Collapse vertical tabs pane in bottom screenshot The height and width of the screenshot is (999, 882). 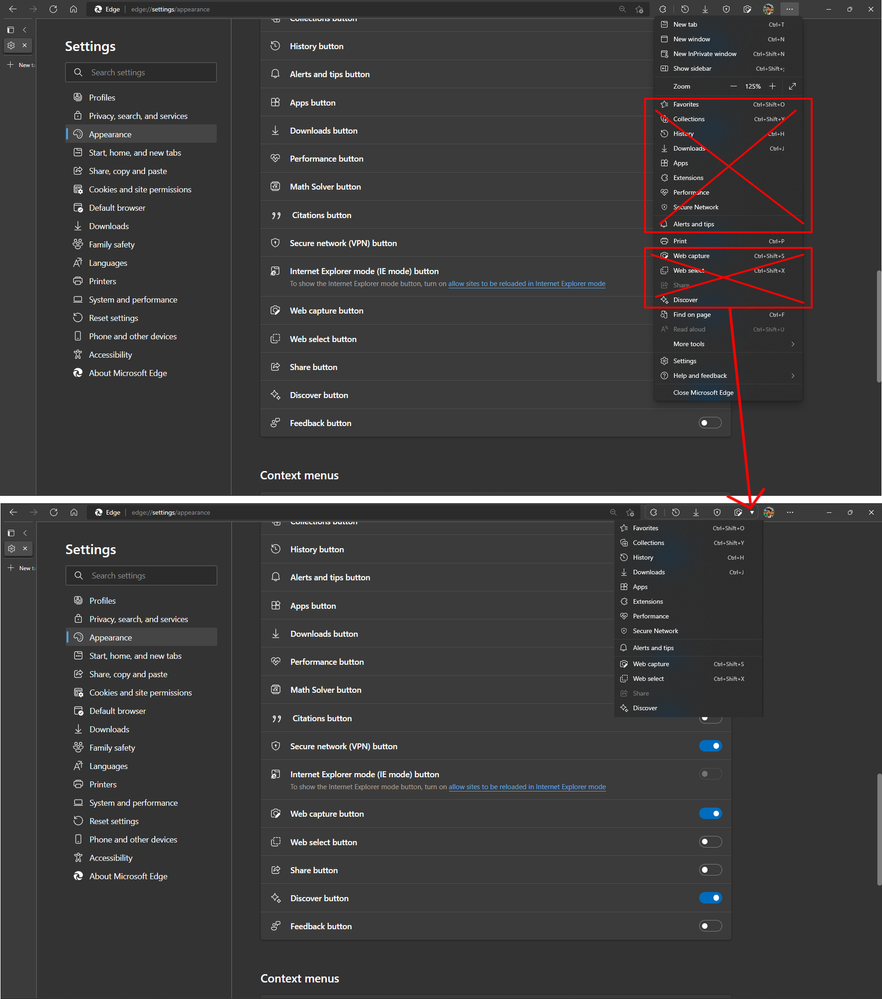click(25, 533)
